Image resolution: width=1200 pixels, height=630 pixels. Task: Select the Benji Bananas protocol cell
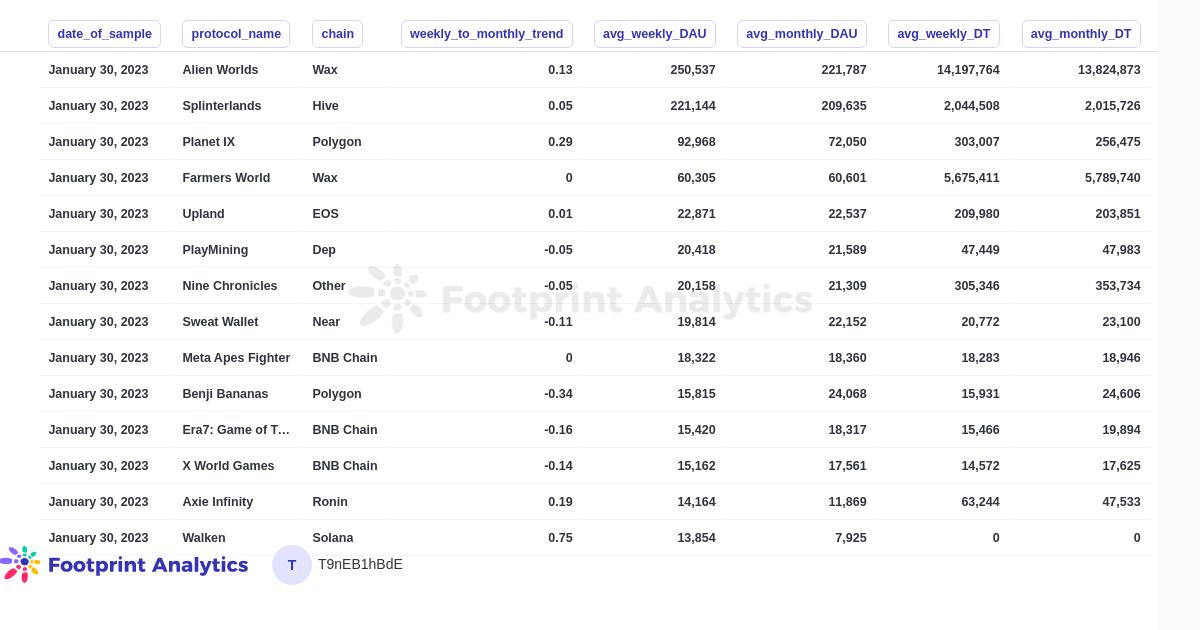click(225, 394)
